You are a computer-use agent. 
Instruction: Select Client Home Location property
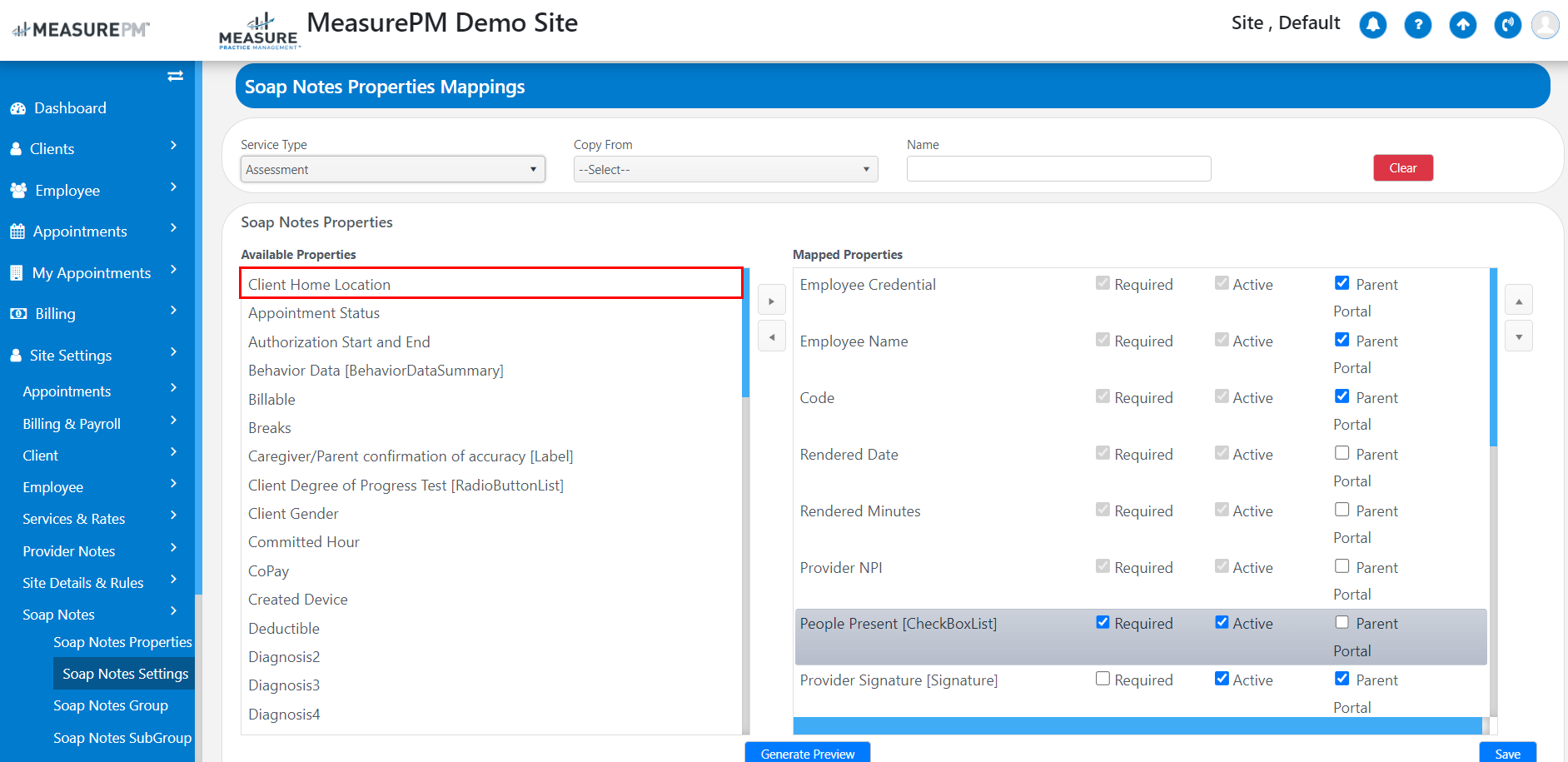491,284
